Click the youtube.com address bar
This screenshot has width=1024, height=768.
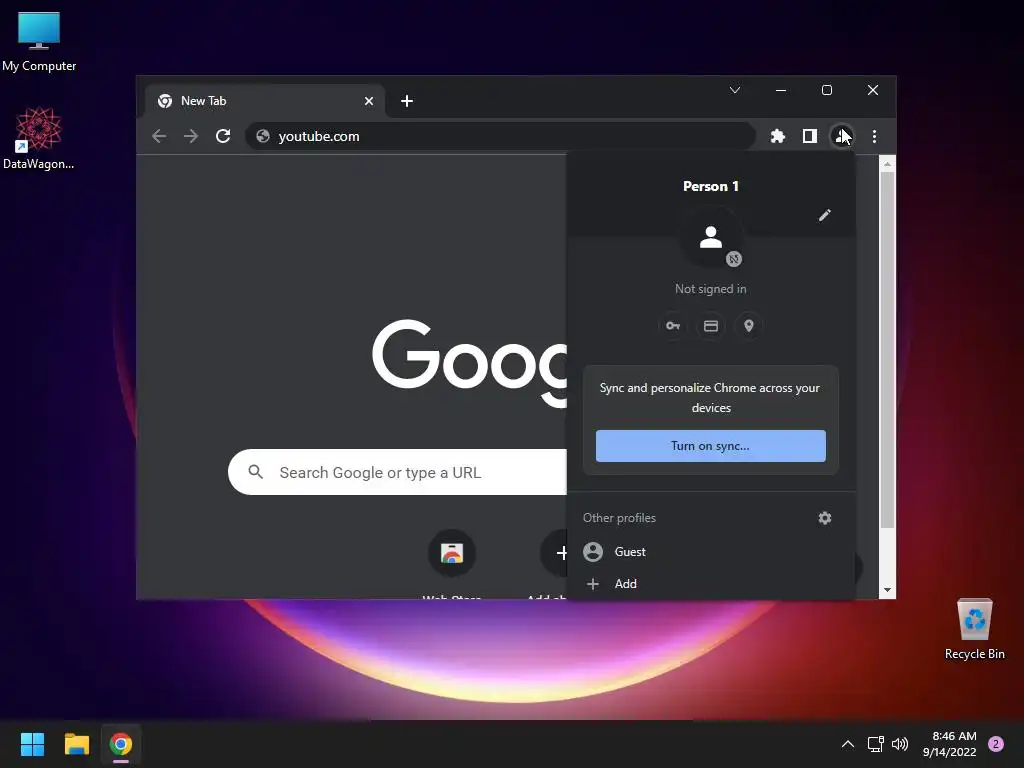(500, 136)
